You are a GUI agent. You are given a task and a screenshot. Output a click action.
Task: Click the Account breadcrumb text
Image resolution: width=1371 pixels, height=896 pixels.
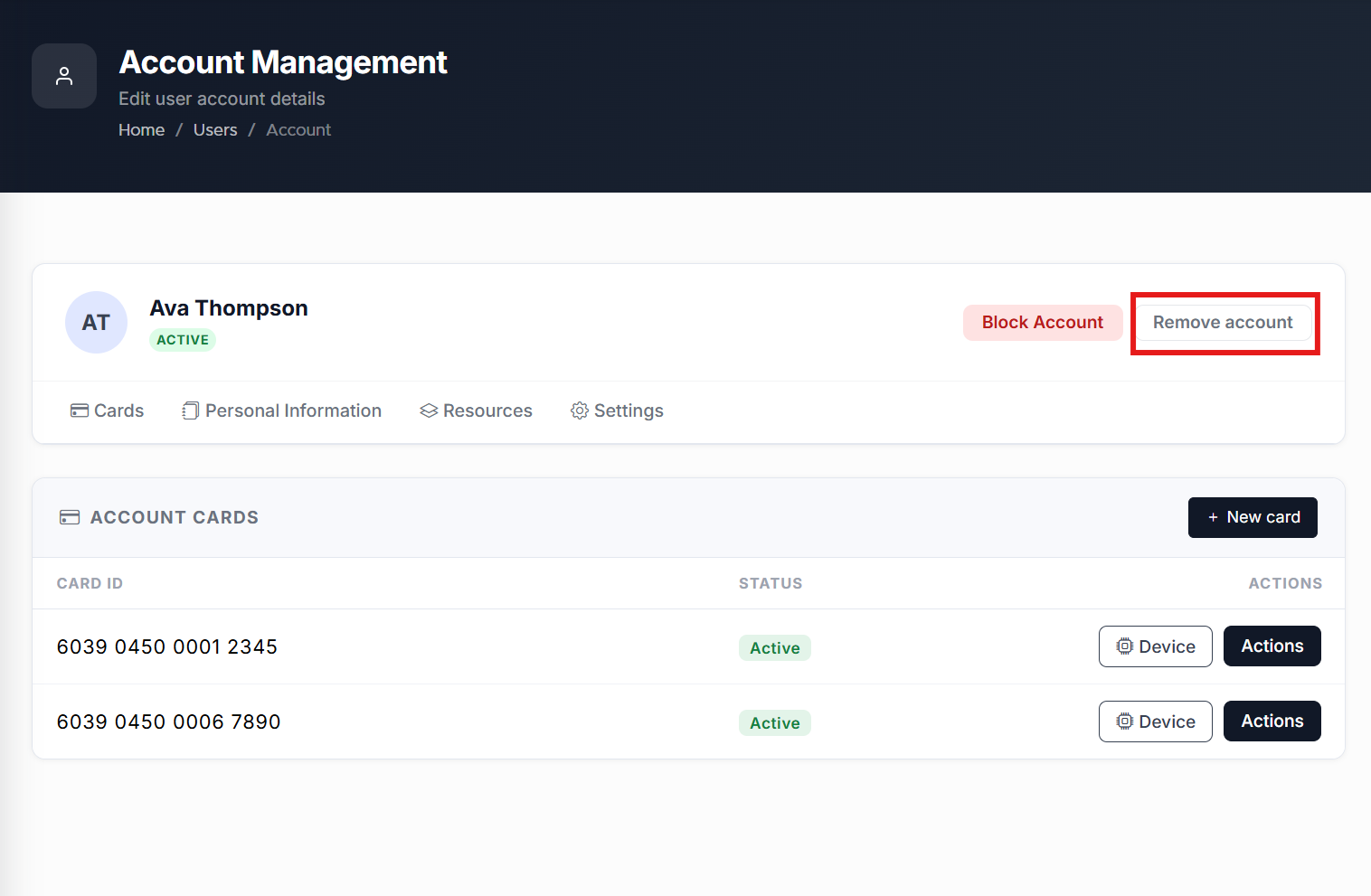[x=298, y=130]
